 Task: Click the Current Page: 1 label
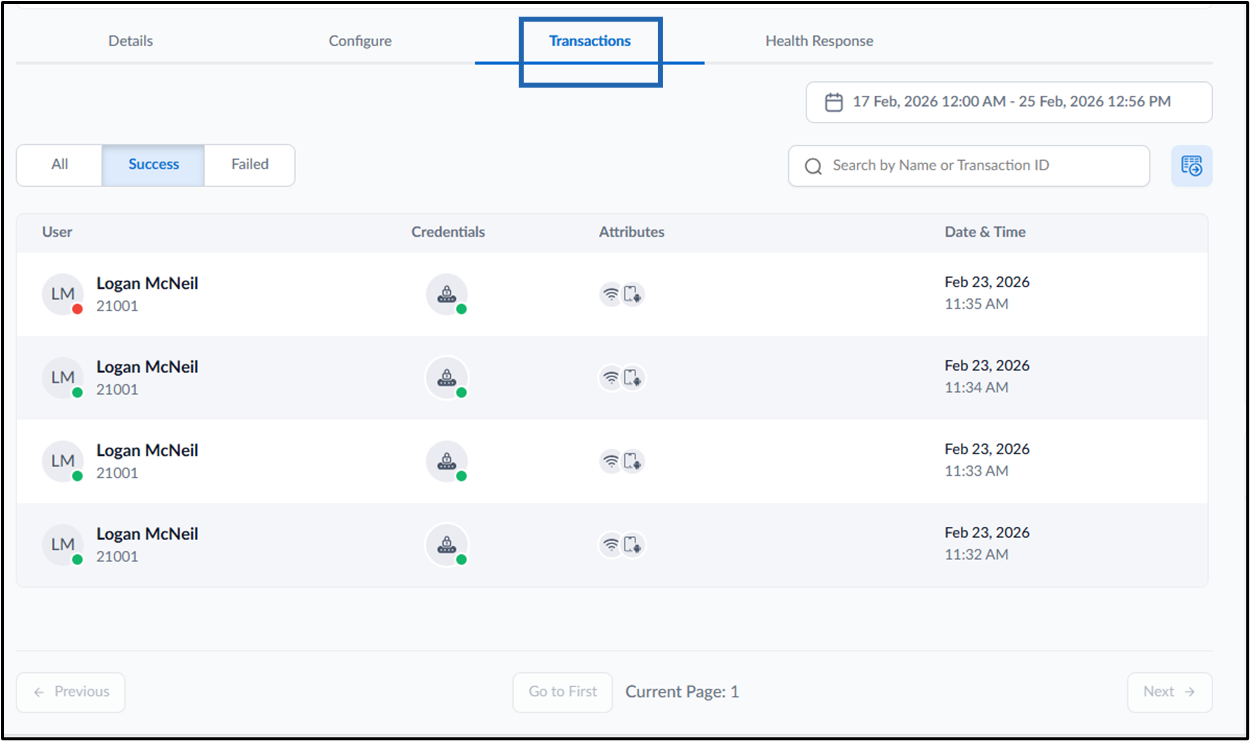(x=682, y=692)
